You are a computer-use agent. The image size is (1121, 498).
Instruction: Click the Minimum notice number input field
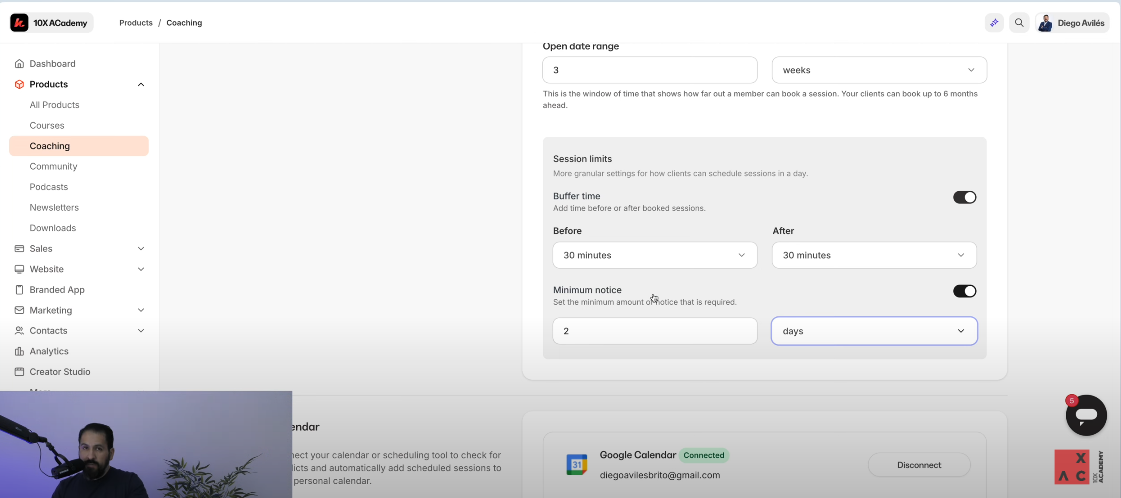click(x=654, y=331)
